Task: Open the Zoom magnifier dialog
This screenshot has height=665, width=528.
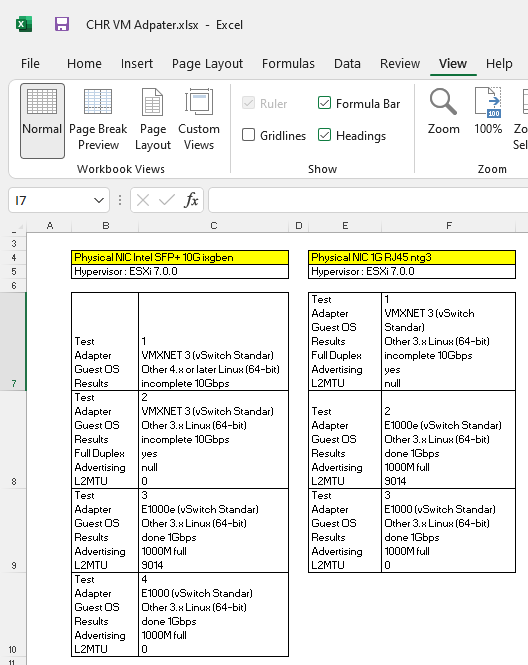Action: click(443, 112)
